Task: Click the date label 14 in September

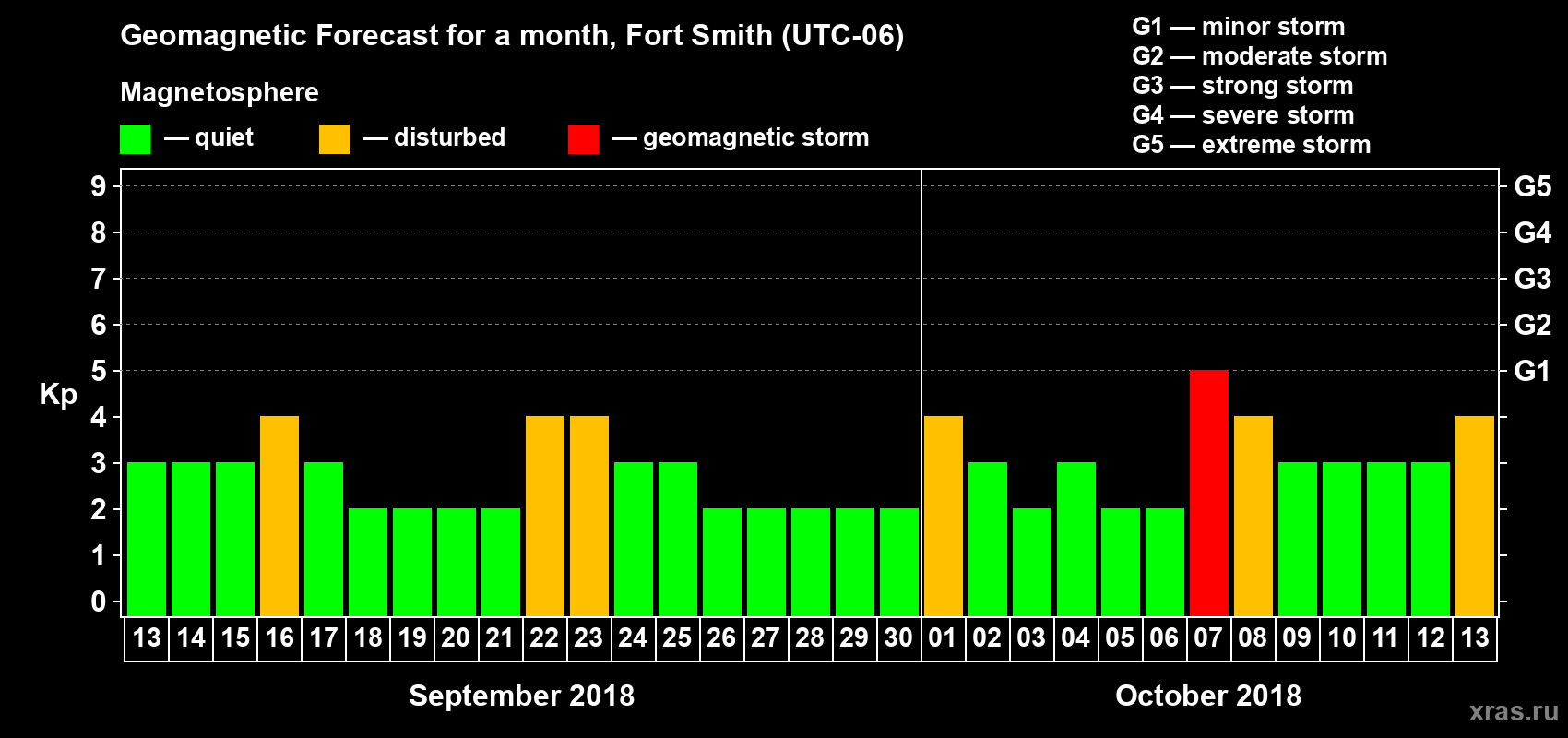Action: 191,637
